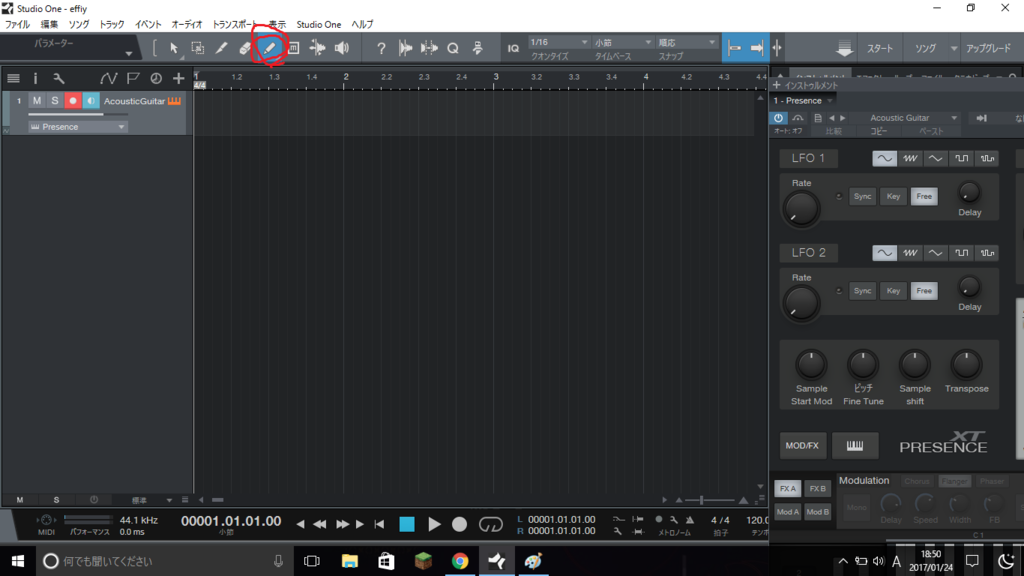Image resolution: width=1024 pixels, height=576 pixels.
Task: Open the marker track flag icon
Action: 133,78
